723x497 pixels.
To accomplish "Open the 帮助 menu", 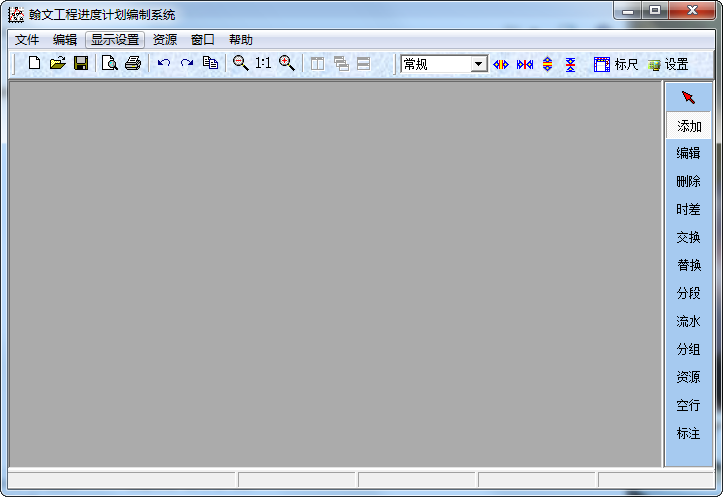I will [241, 40].
